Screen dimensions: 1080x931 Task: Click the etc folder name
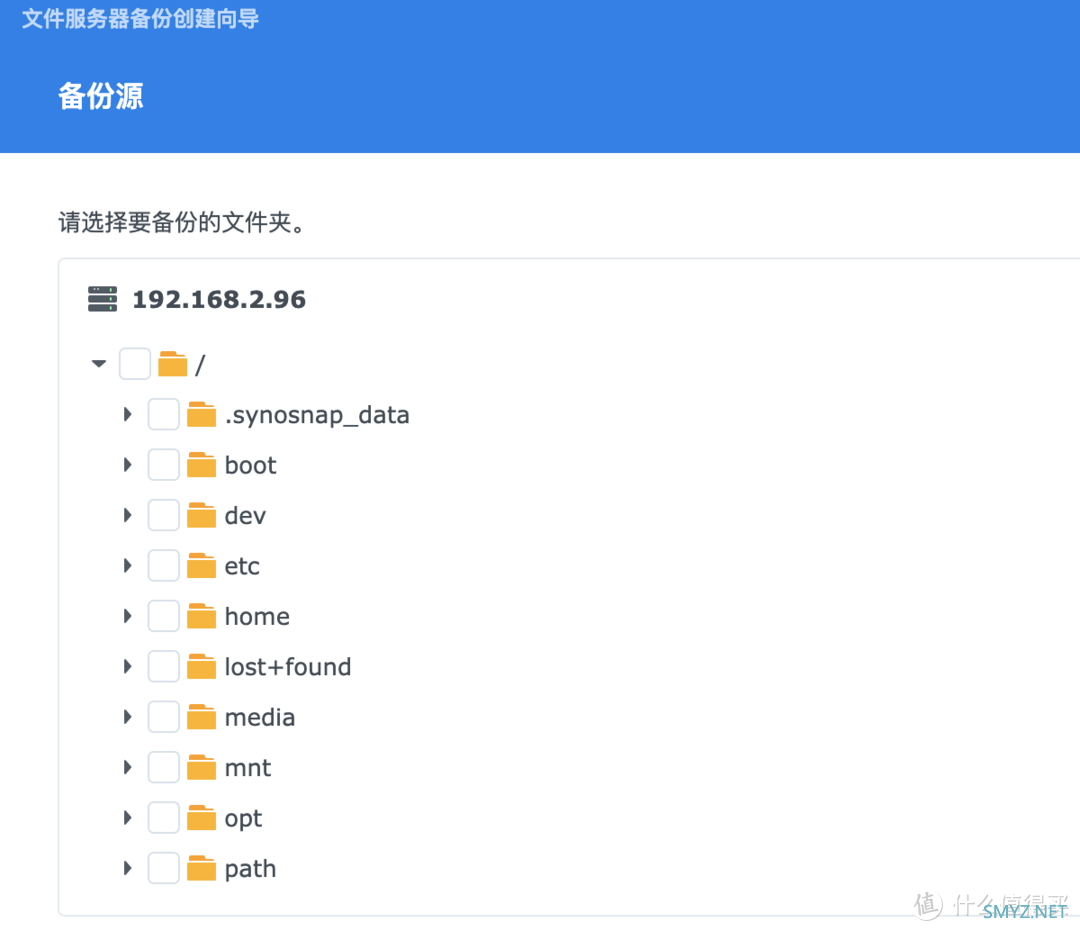(242, 566)
